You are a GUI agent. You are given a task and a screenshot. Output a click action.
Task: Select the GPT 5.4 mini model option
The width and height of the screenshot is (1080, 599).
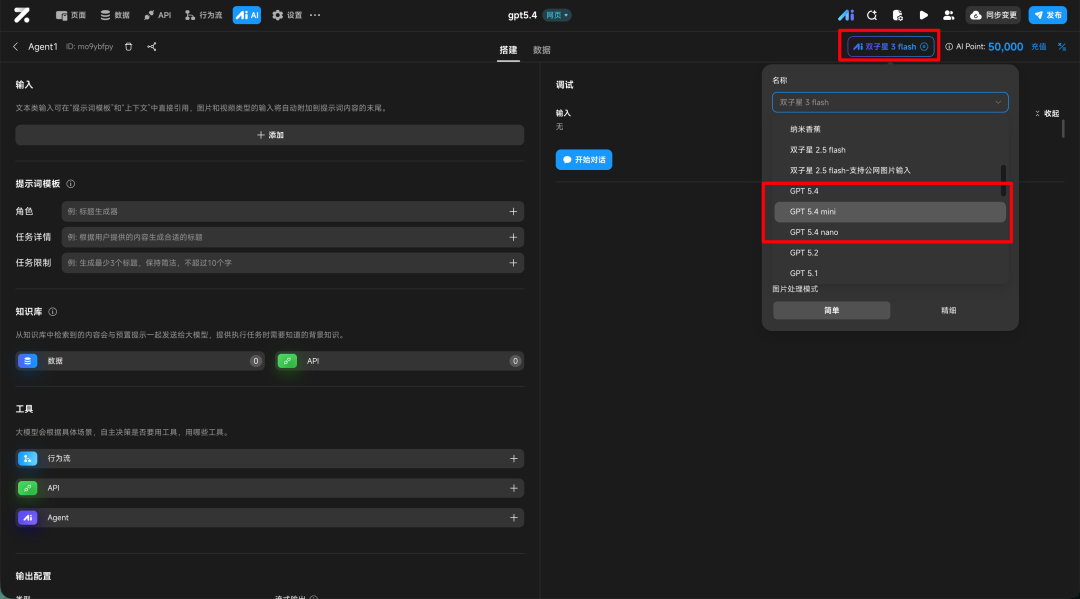coord(889,212)
